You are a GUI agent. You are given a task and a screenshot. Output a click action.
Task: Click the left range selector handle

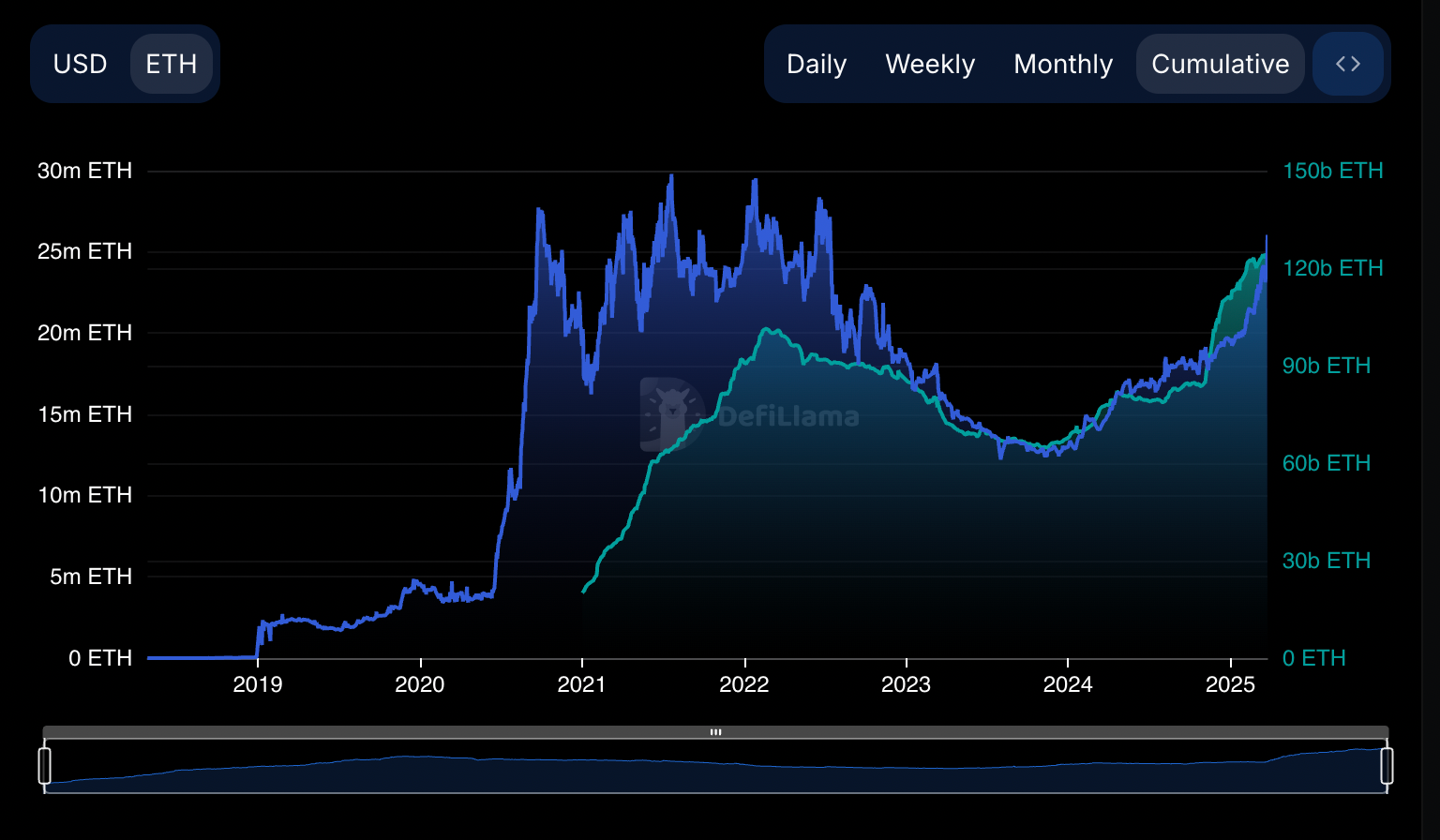pos(44,765)
